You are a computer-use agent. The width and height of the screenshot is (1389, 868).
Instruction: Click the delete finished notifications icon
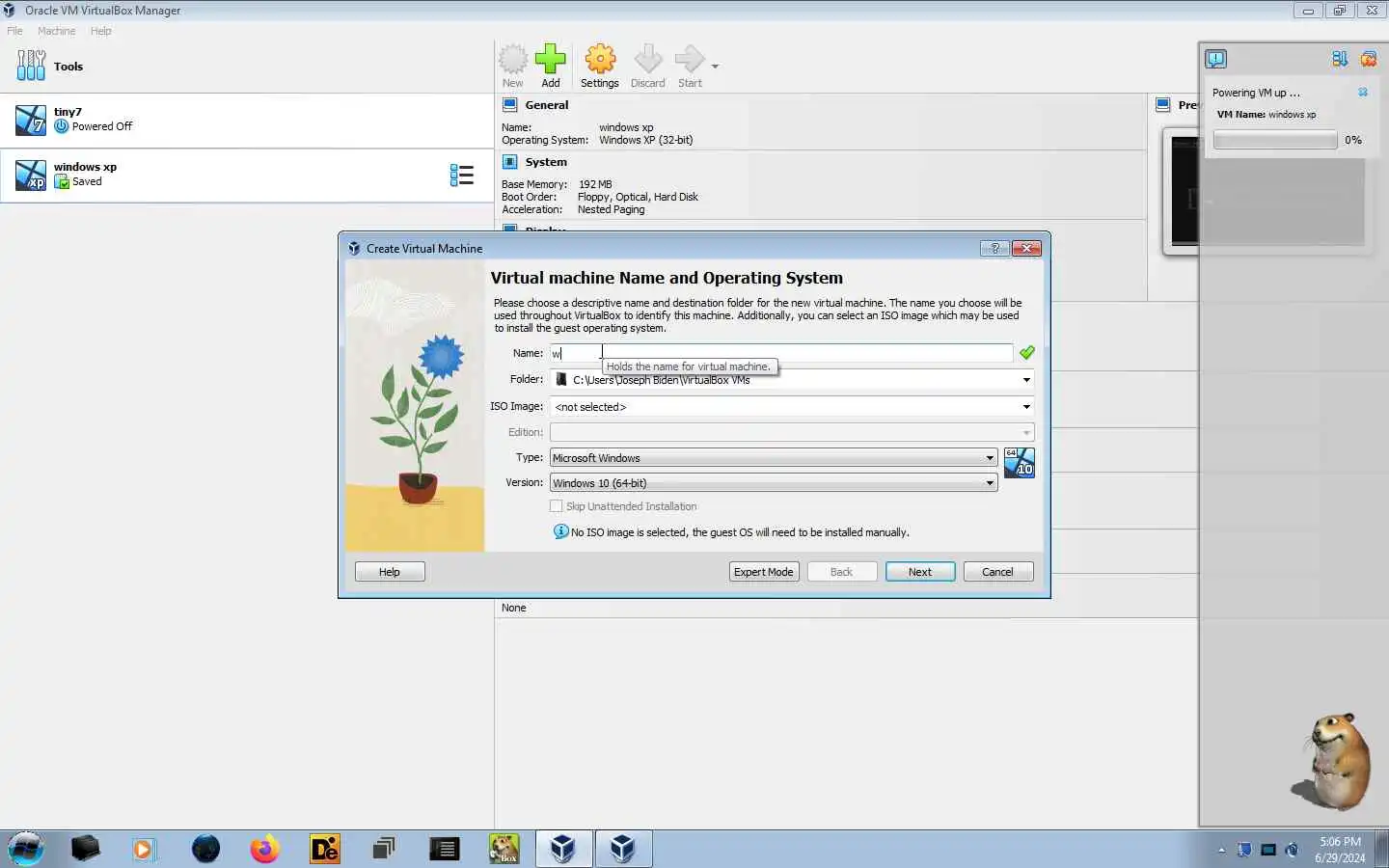pos(1368,59)
